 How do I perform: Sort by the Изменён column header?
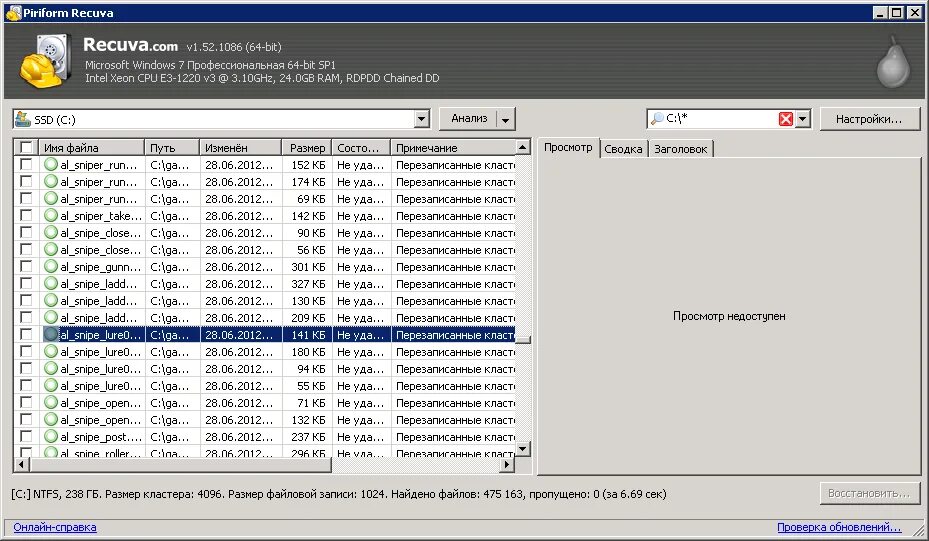coord(241,148)
